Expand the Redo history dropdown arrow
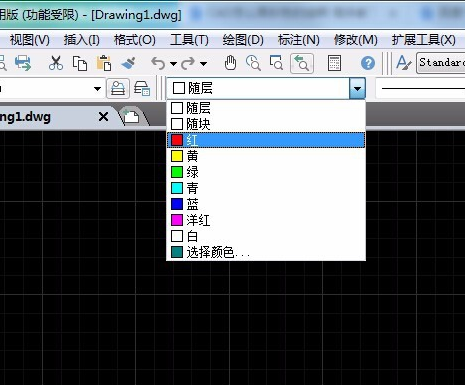The image size is (465, 385). 203,63
